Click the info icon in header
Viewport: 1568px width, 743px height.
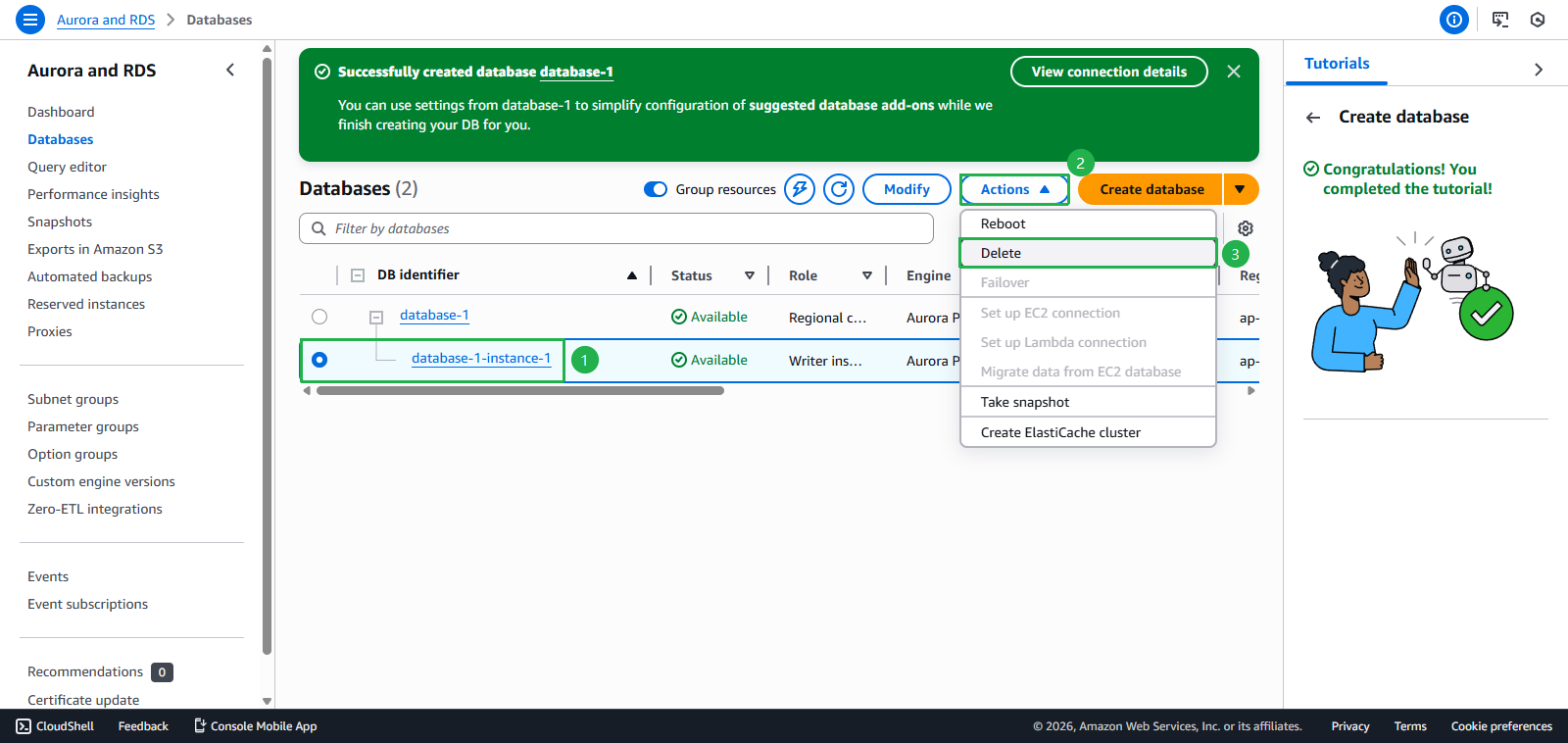(x=1453, y=20)
